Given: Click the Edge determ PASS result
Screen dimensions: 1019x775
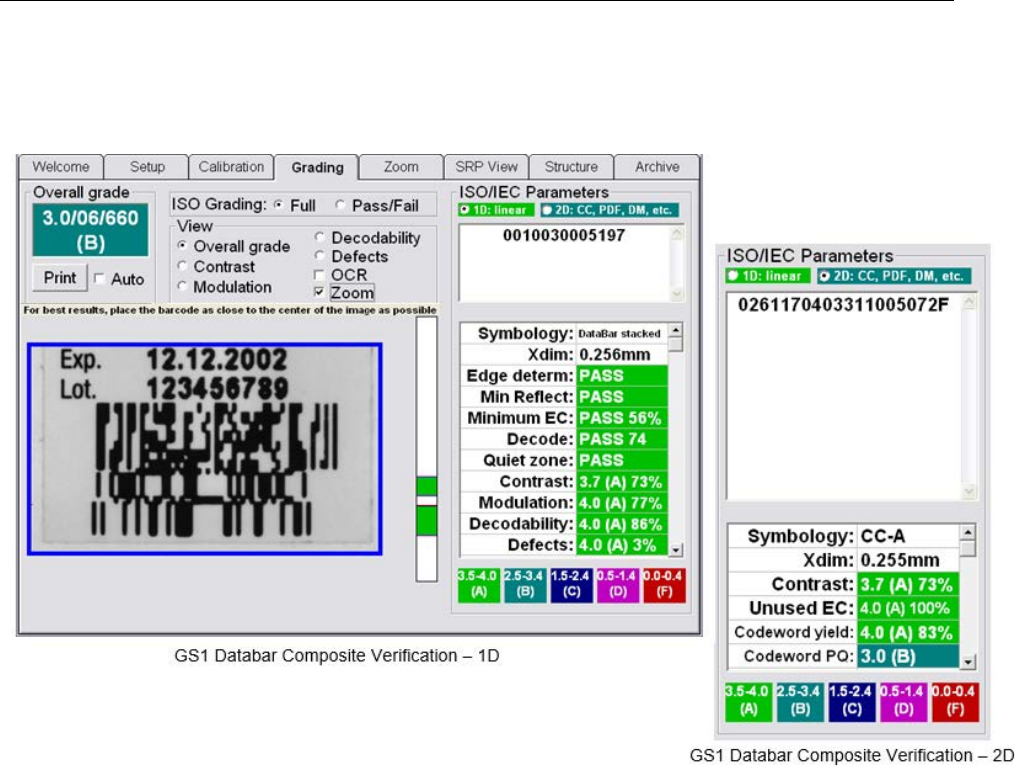Looking at the screenshot, I should (x=622, y=375).
